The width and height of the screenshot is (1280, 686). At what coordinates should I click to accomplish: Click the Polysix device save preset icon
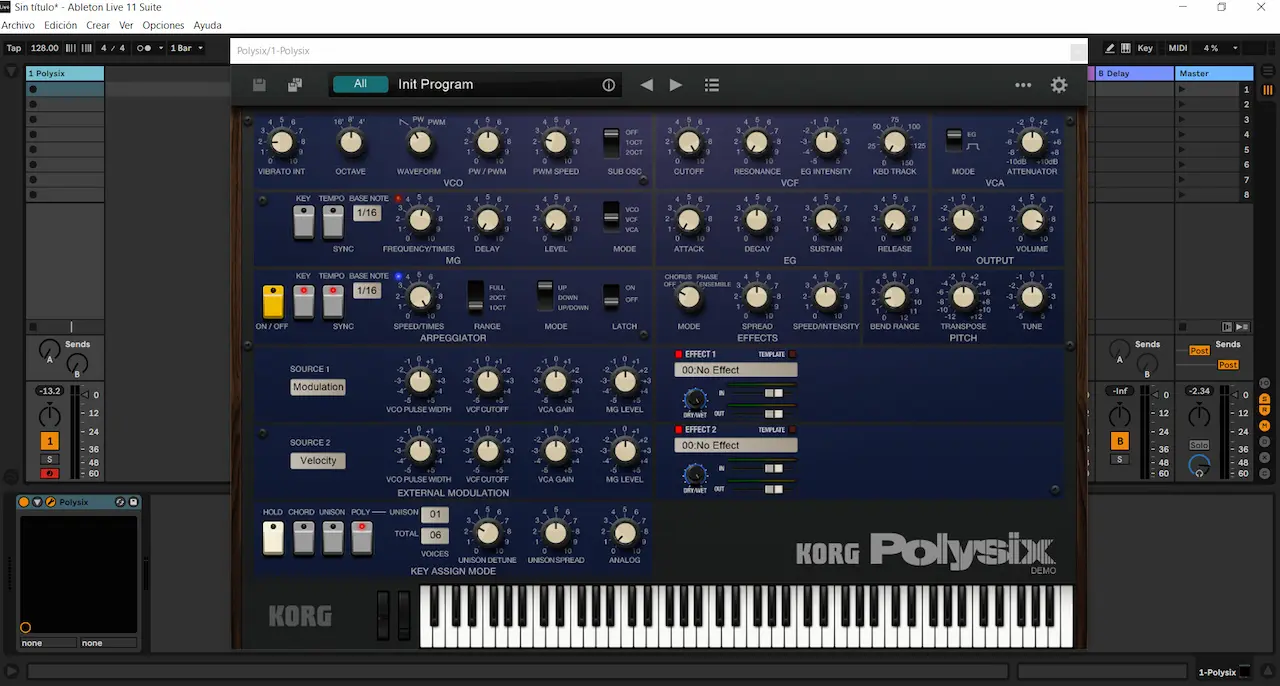(x=134, y=502)
